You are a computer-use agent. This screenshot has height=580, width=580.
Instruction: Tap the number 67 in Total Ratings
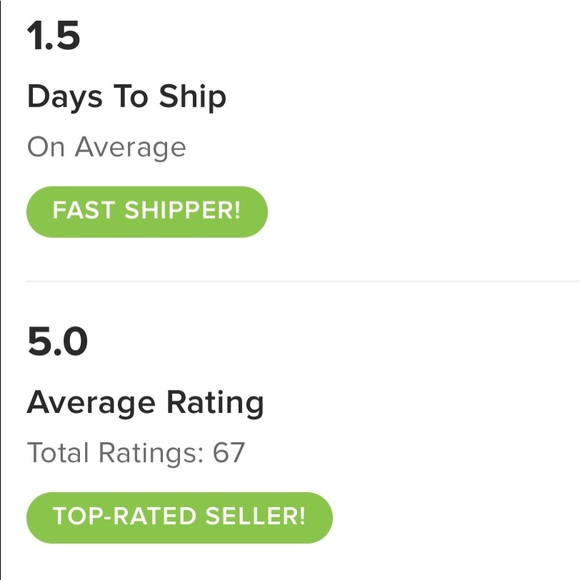(229, 452)
